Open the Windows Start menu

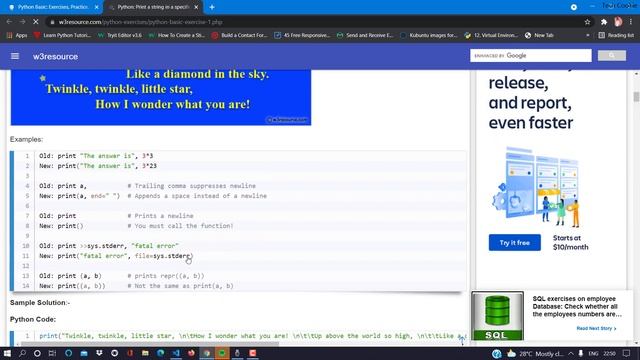[x=7, y=353]
